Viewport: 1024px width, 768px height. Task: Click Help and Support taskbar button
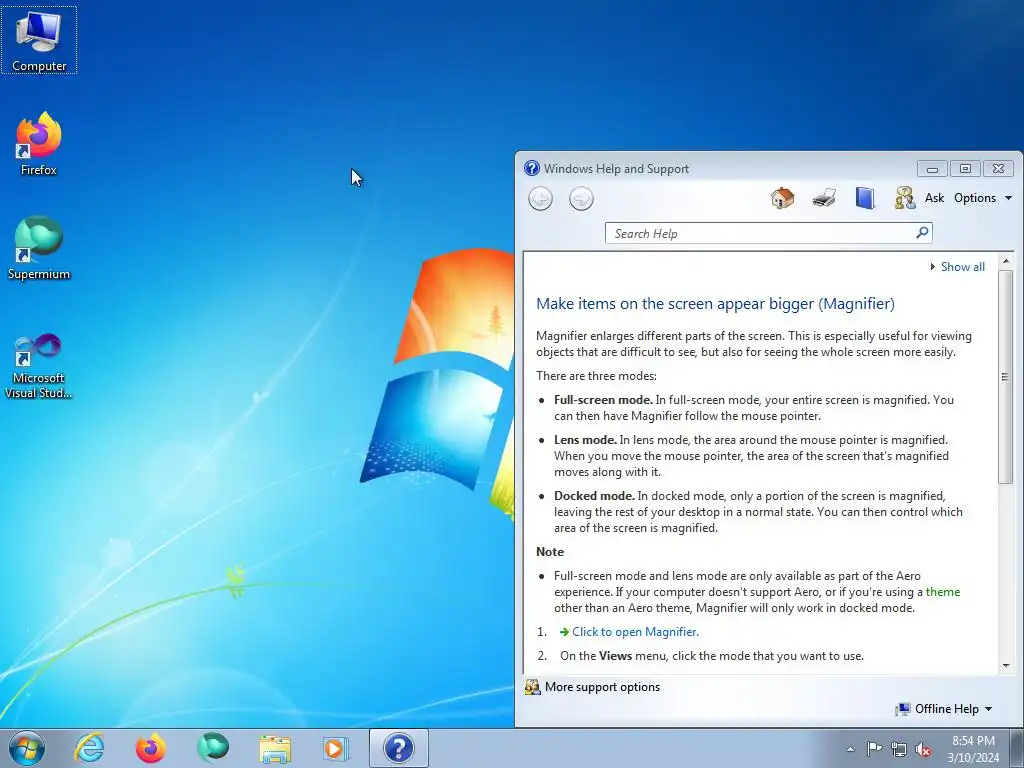point(398,748)
